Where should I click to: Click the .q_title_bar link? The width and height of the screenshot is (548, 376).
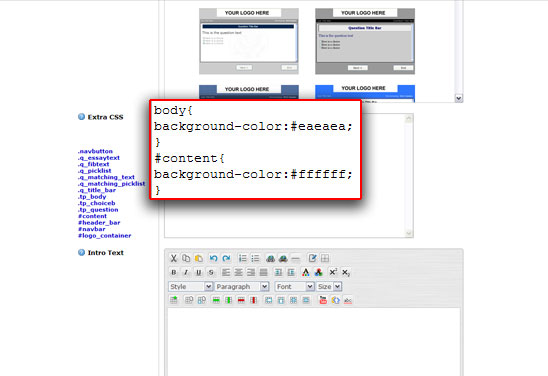[x=96, y=190]
